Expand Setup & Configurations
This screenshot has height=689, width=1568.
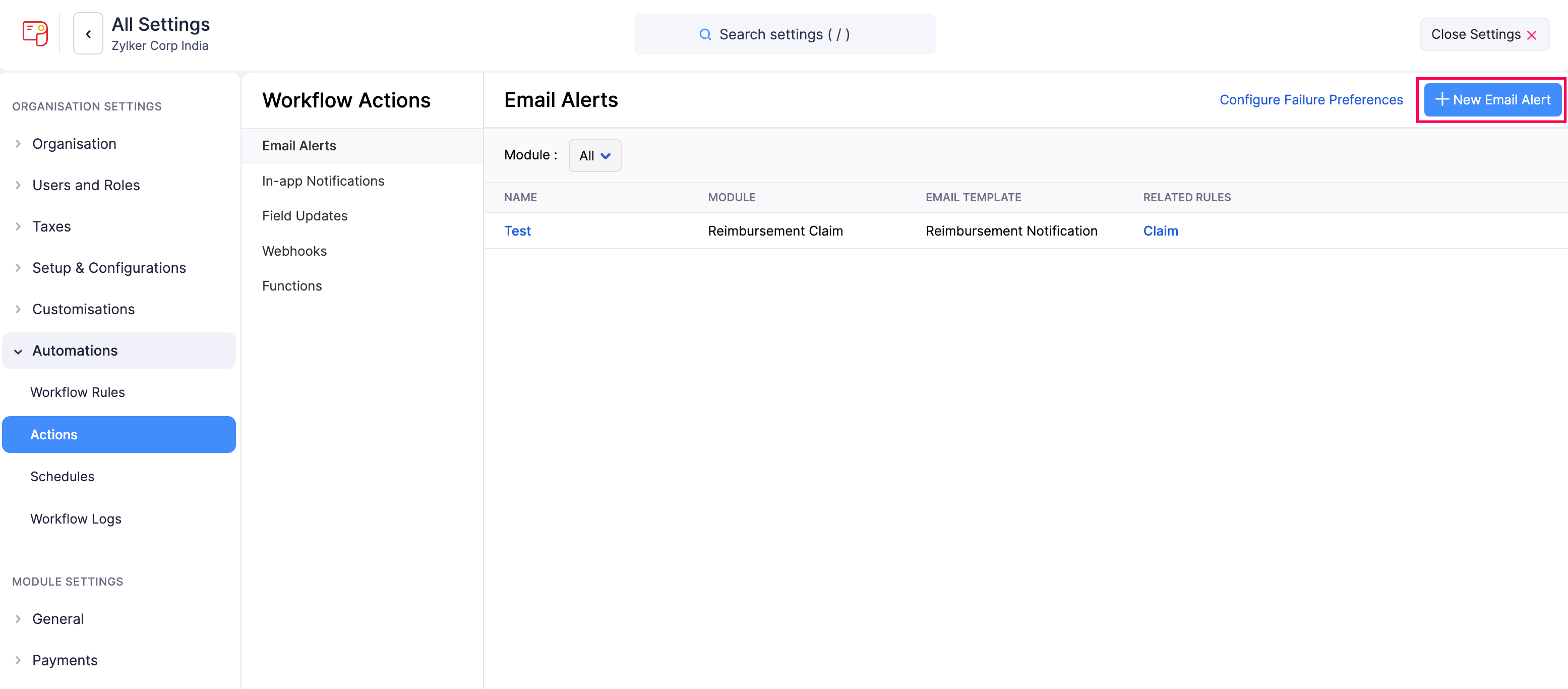click(118, 268)
